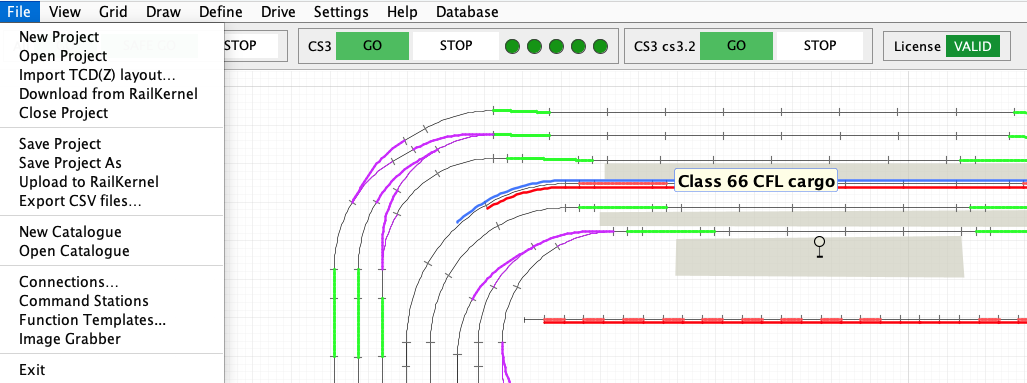Open the Drive menu
This screenshot has width=1027, height=383.
[x=278, y=12]
